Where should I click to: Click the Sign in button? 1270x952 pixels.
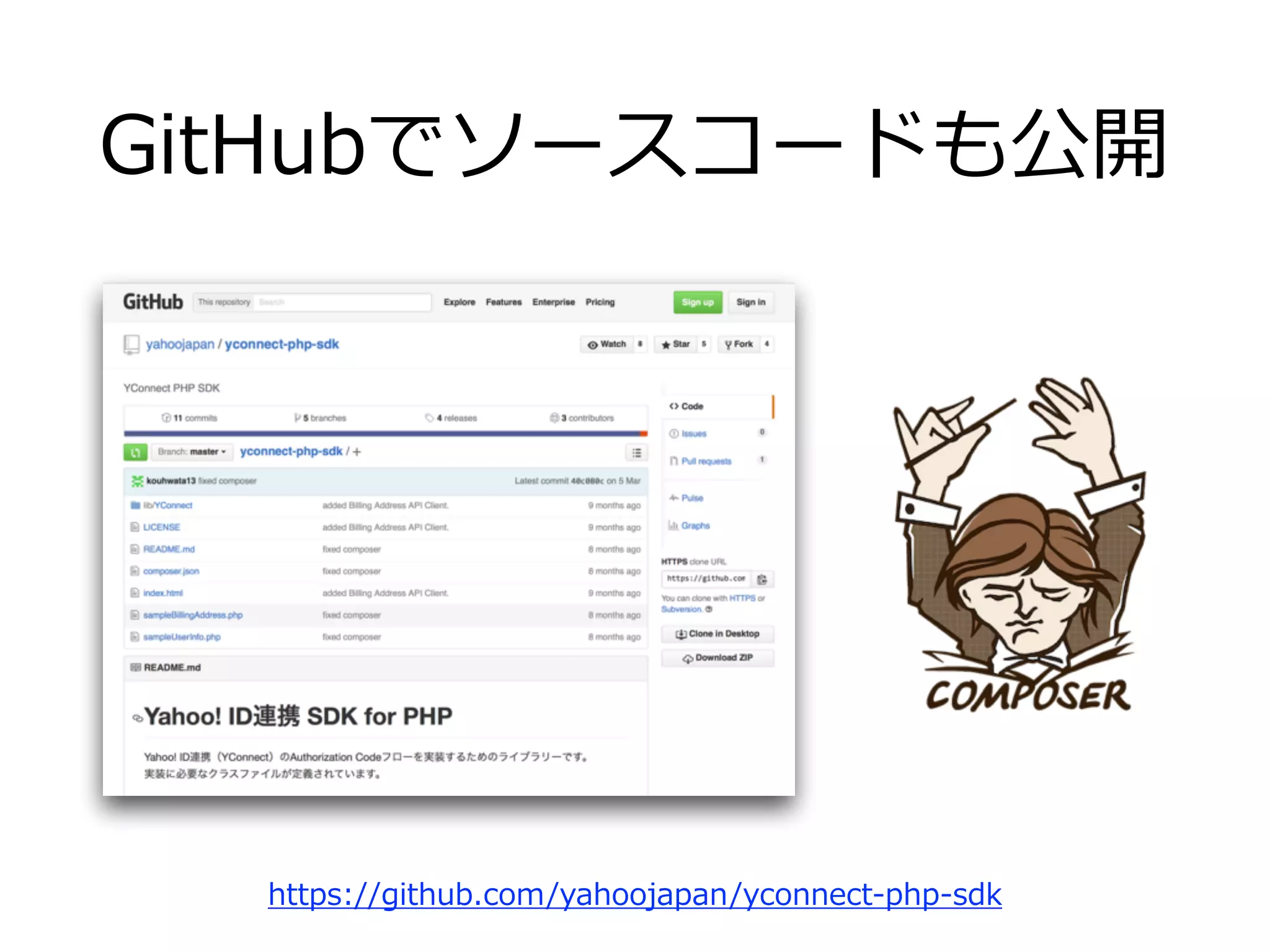click(x=751, y=302)
